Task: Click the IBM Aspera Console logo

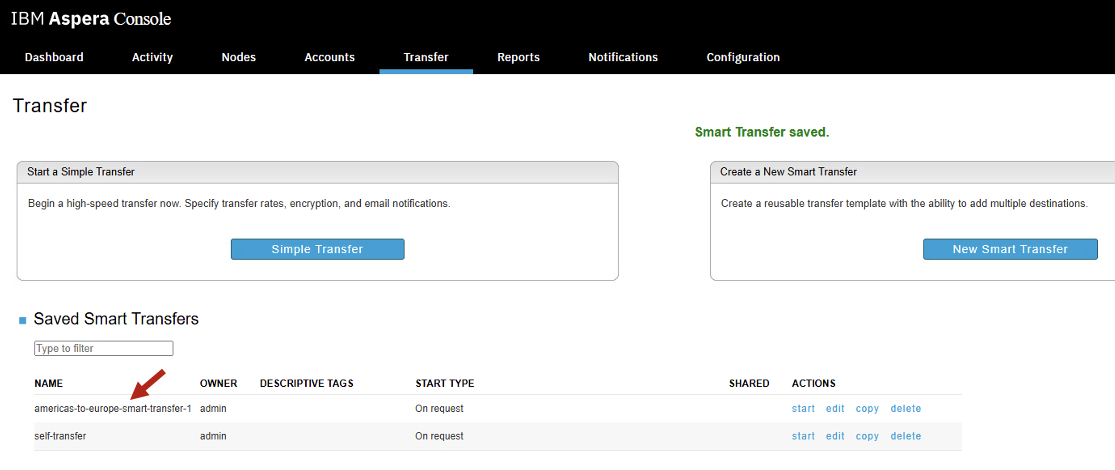Action: tap(91, 19)
